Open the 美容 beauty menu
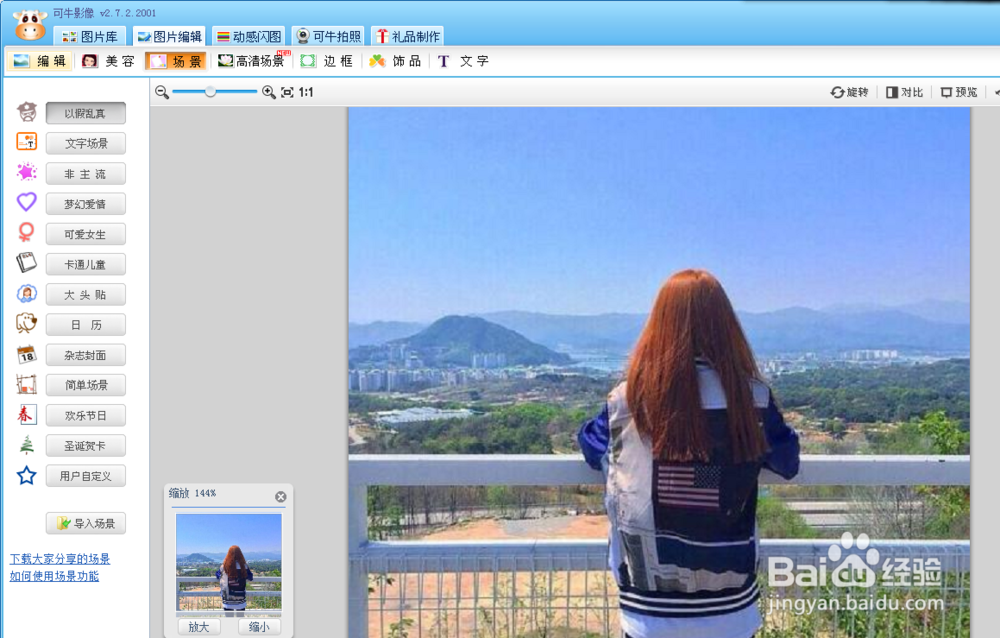1000x638 pixels. coord(108,61)
